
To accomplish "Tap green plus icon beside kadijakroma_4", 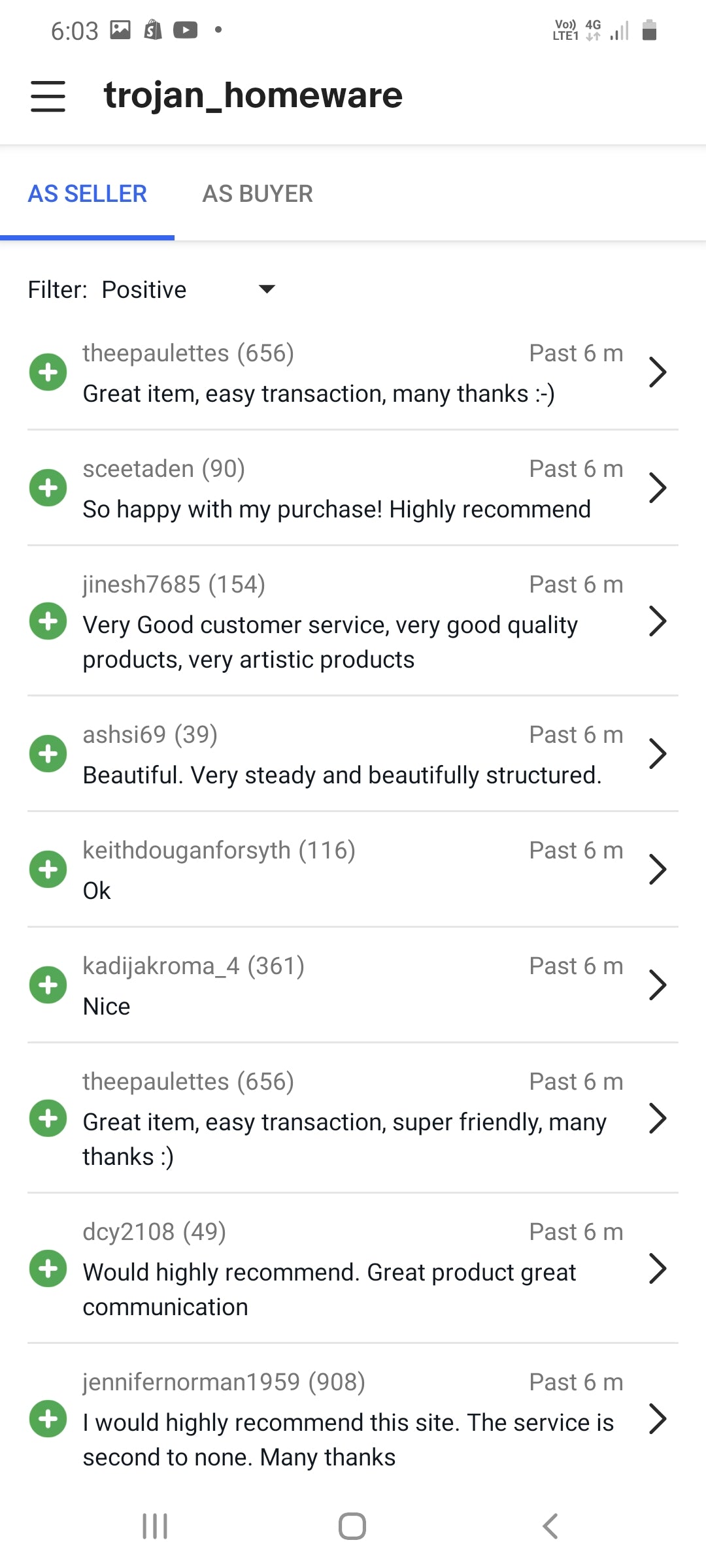I will (x=48, y=985).
